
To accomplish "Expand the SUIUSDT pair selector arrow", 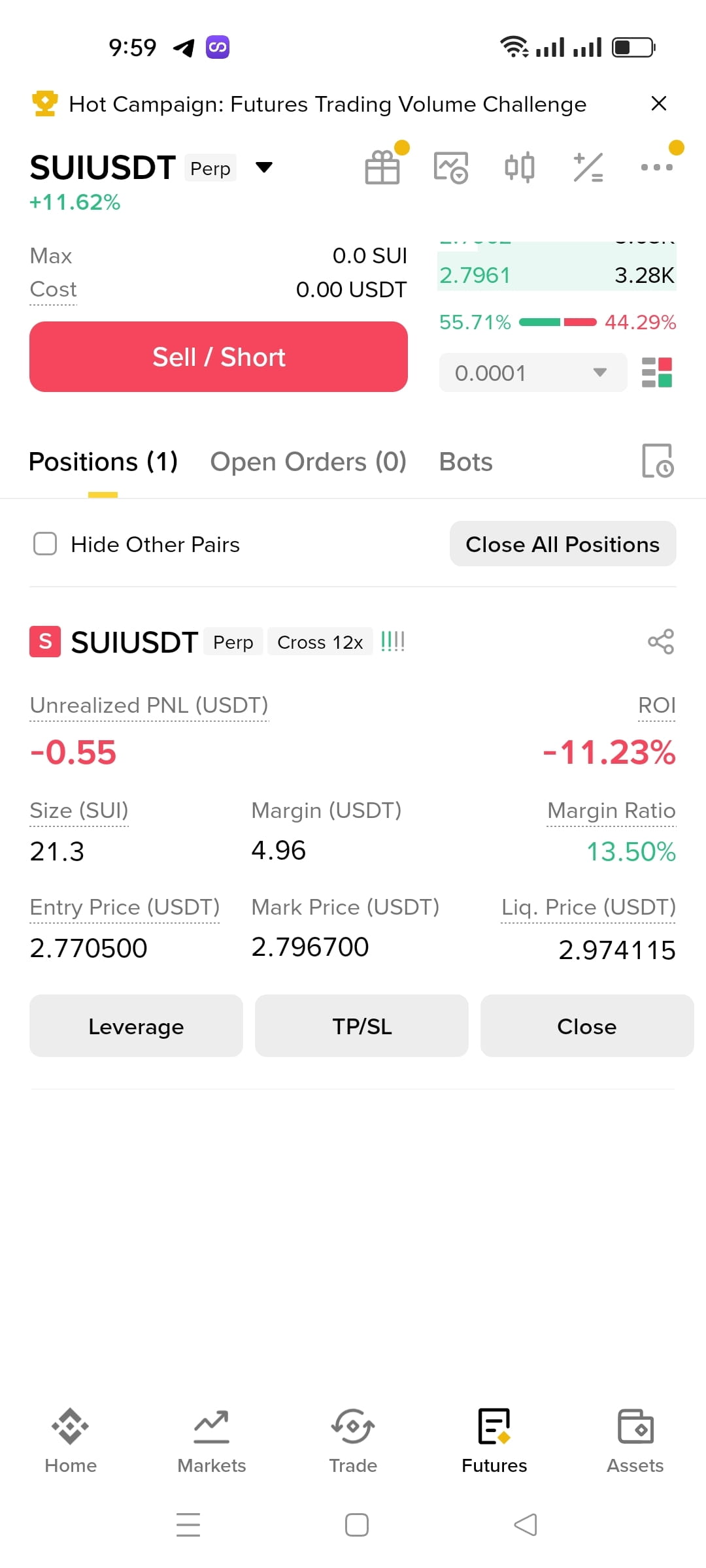I will coord(264,167).
